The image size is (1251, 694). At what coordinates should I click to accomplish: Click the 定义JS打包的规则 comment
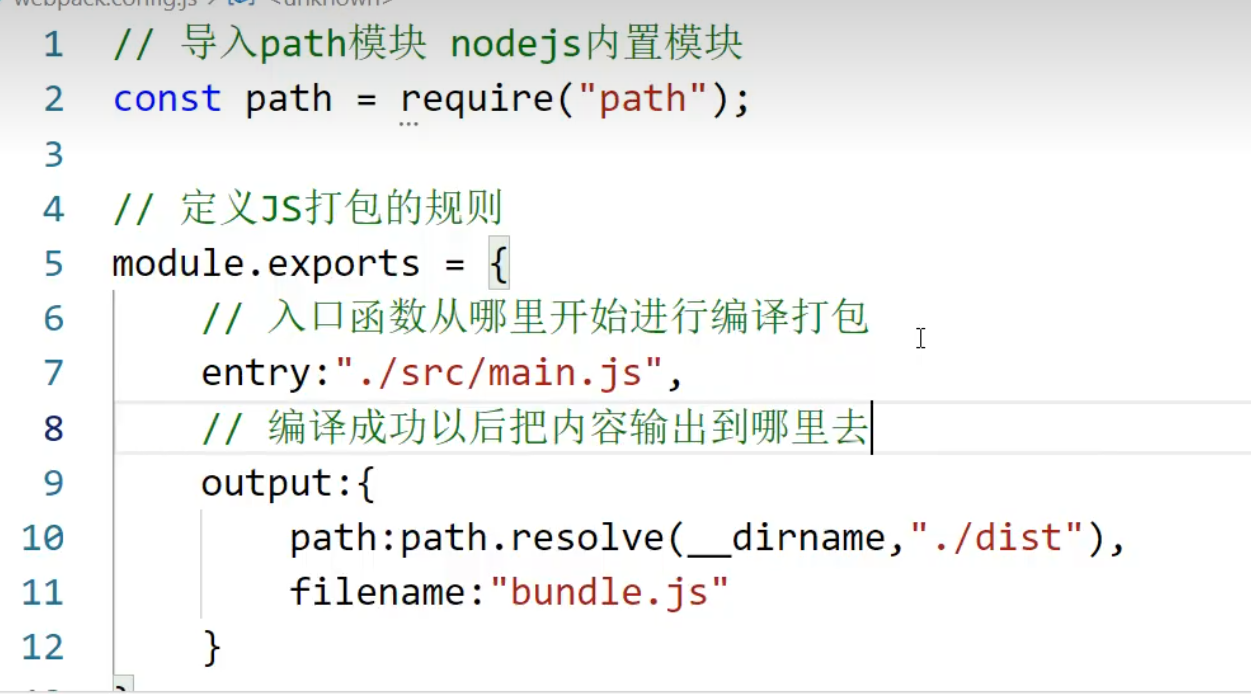pos(340,209)
